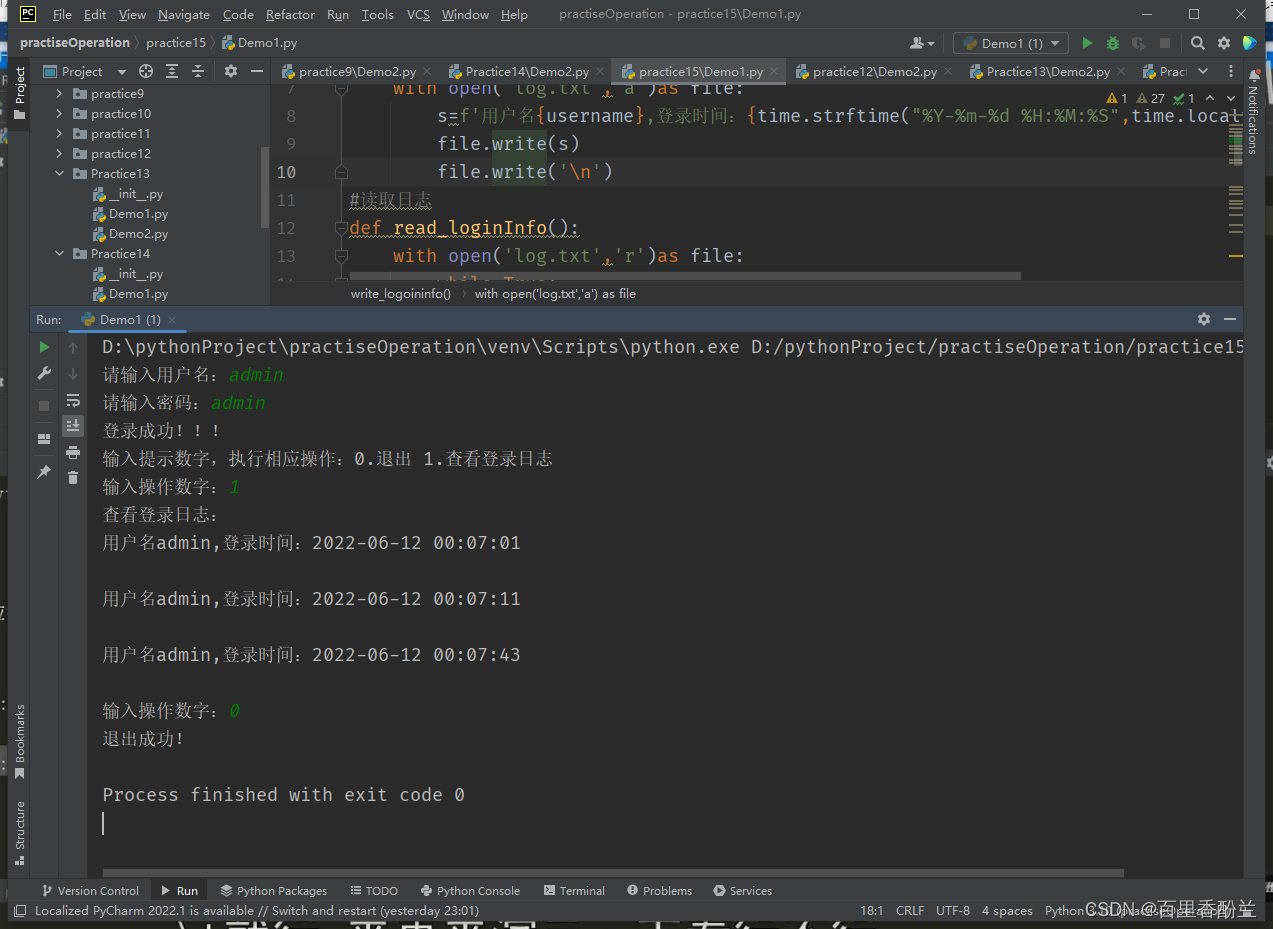Screen dimensions: 1273x929
Task: Click the CRLF line separator in the status bar
Action: coord(910,910)
